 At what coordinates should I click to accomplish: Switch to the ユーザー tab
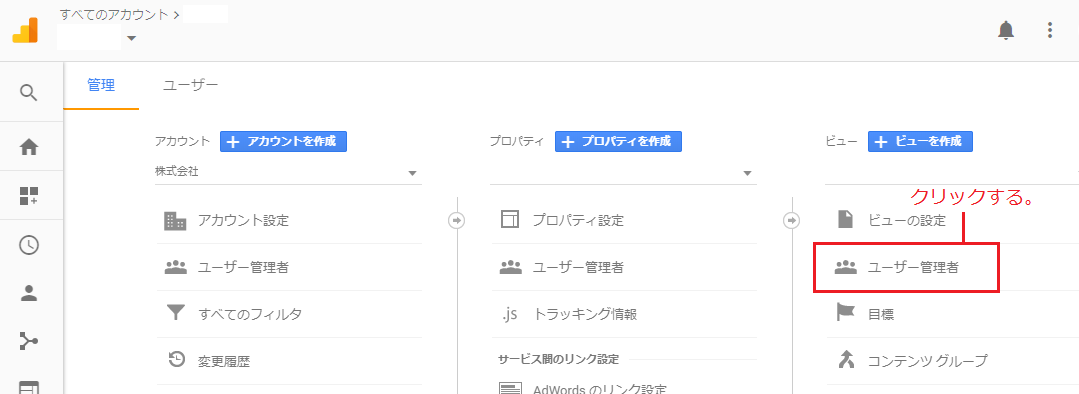tap(191, 85)
